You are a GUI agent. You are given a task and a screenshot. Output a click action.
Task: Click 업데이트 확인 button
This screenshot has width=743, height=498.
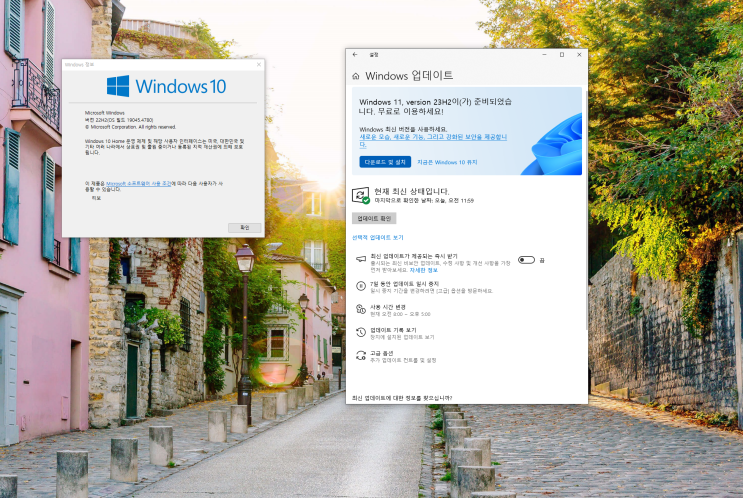374,218
